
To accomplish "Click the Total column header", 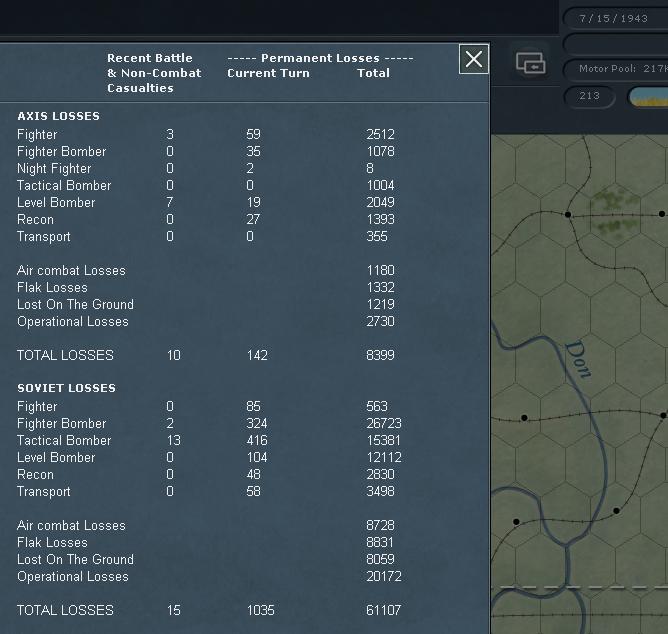I will tap(373, 73).
